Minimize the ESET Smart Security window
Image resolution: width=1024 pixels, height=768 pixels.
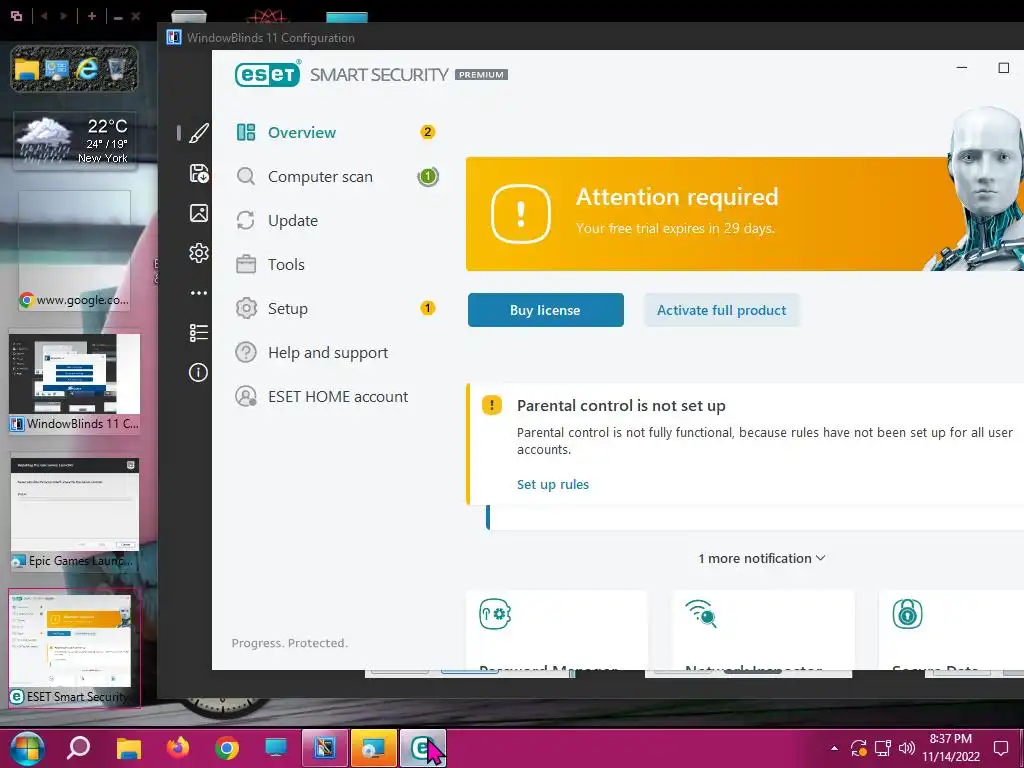961,67
